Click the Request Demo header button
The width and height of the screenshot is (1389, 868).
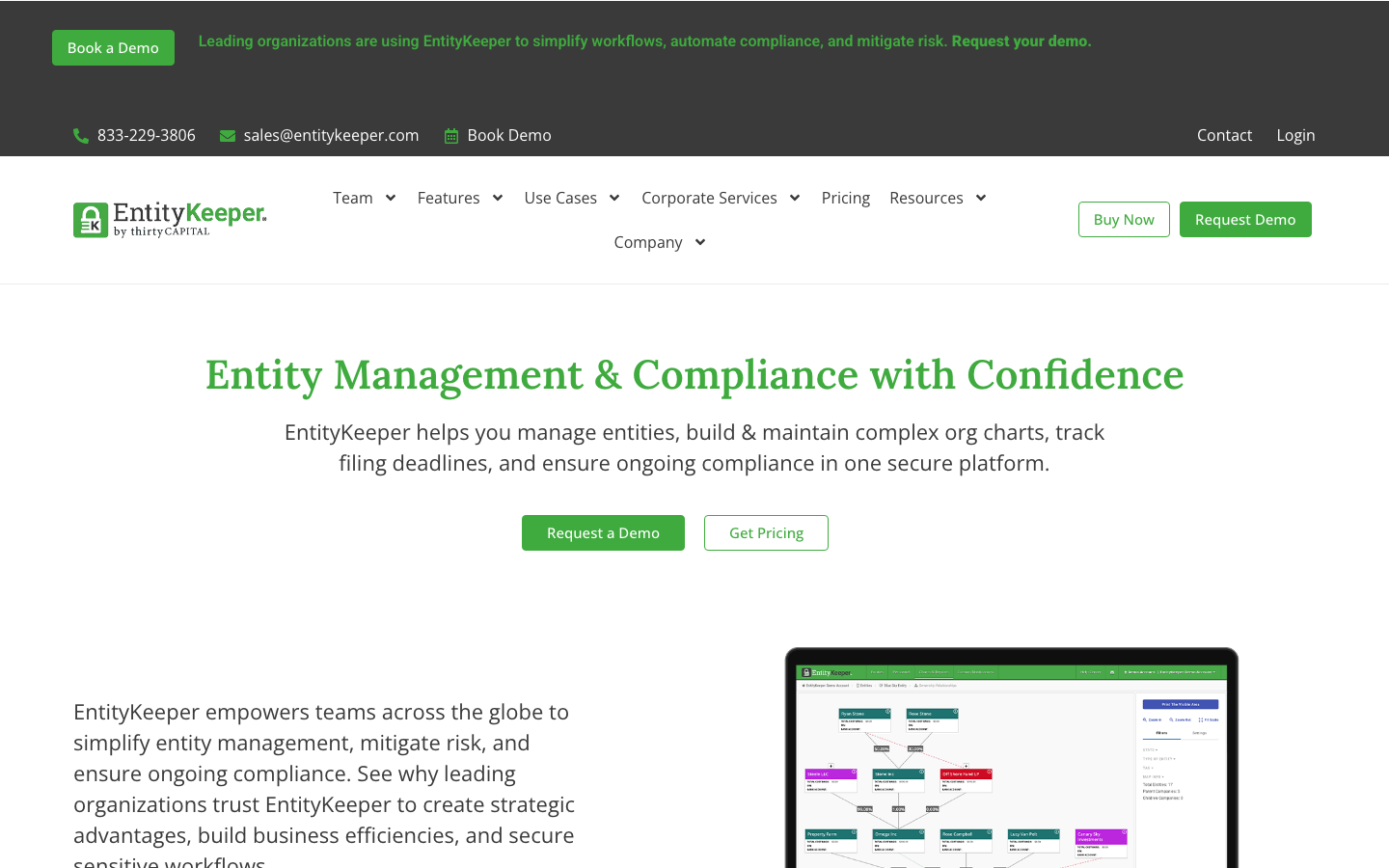pos(1245,220)
